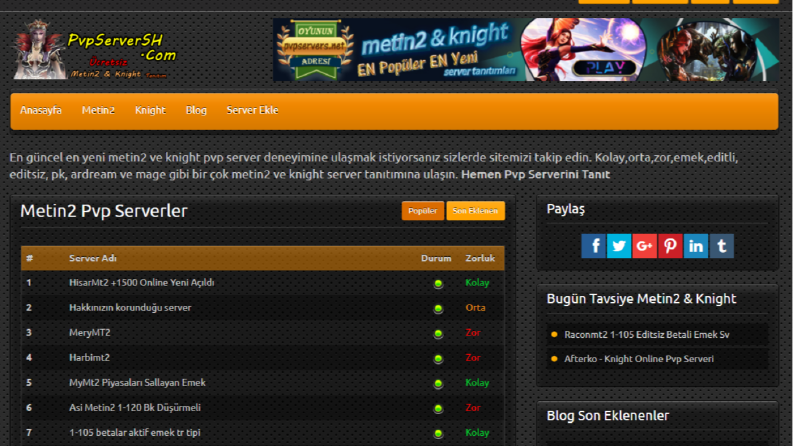Open MyMt2 Piyasaları Sallayan Emek

[x=137, y=383]
